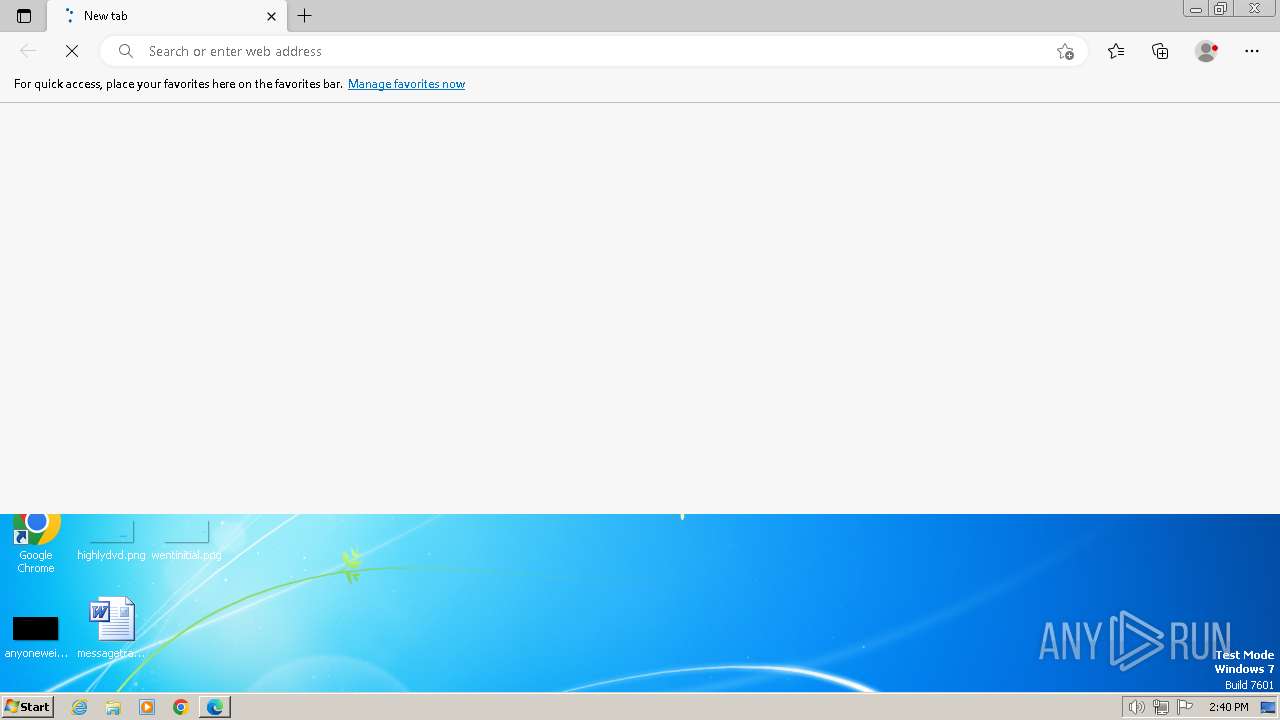
Task: Open the Collections icon
Action: (1160, 51)
